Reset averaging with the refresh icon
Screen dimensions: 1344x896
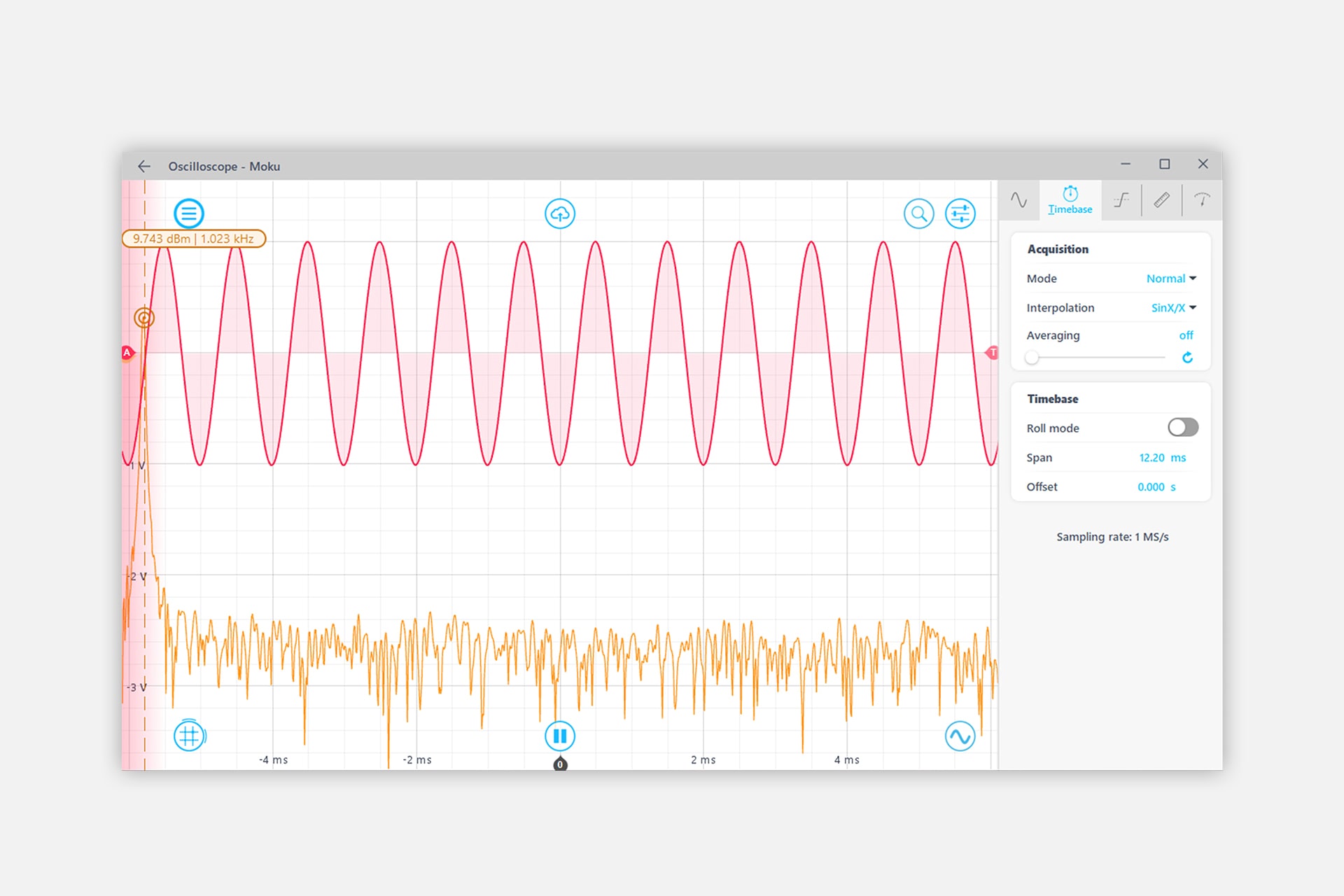(1187, 358)
